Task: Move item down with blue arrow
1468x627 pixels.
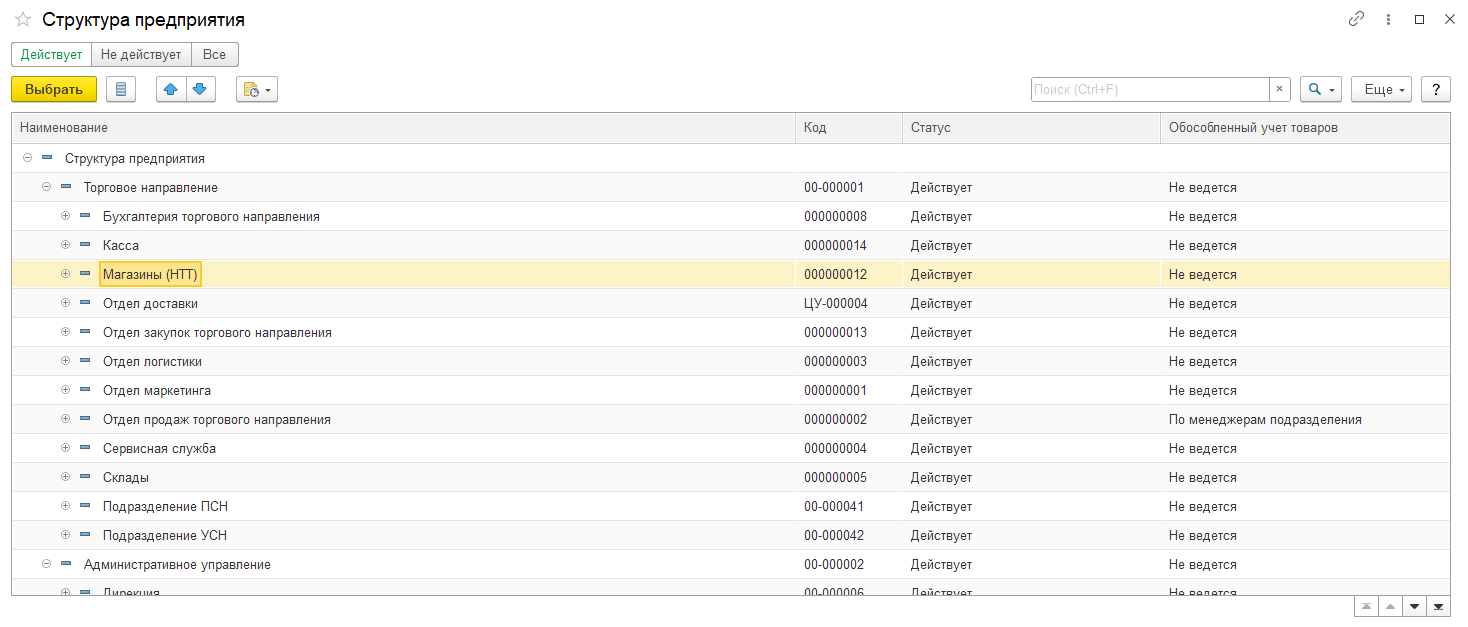Action: (x=200, y=89)
